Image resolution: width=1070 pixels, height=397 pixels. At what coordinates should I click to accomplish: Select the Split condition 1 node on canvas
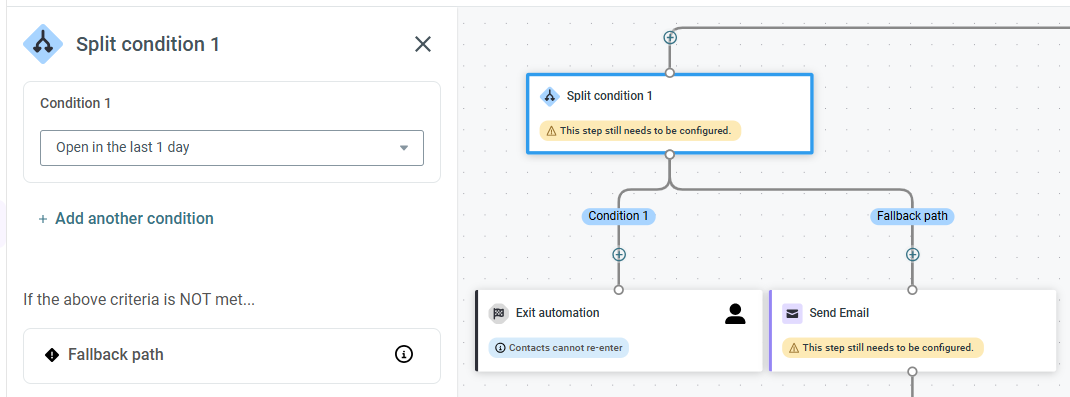click(x=669, y=113)
